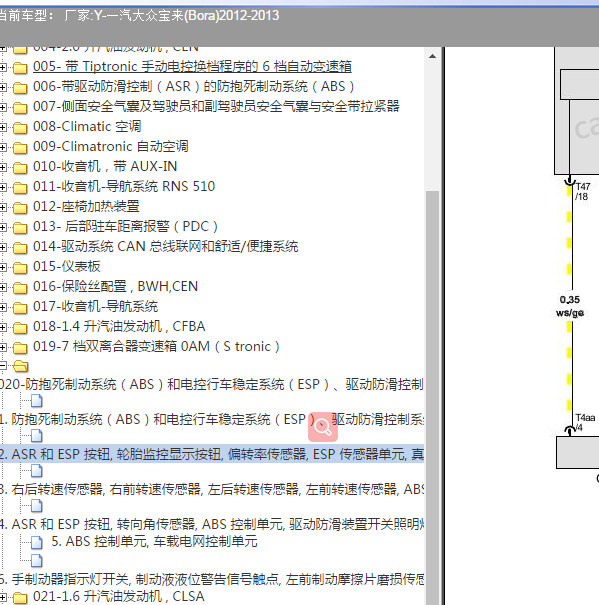Expand the 011 RNS 510 folder
Image resolution: width=599 pixels, height=605 pixels.
3,188
